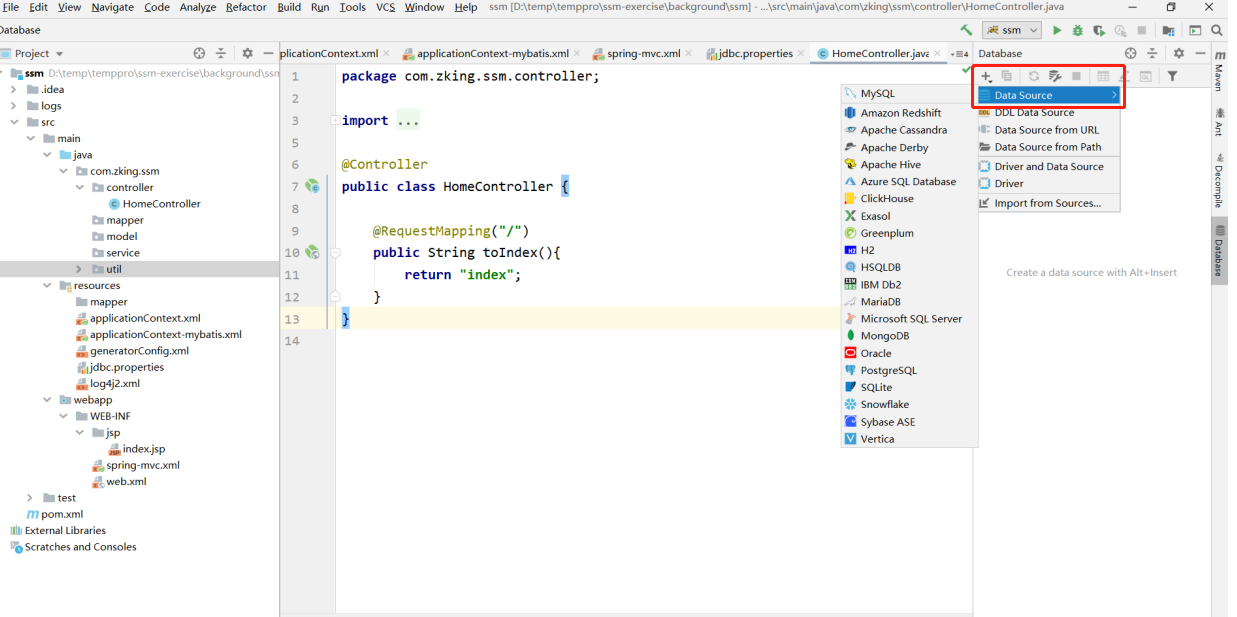Viewport: 1237px width, 617px height.
Task: Open the jdbc.properties editor tab
Action: (x=756, y=53)
